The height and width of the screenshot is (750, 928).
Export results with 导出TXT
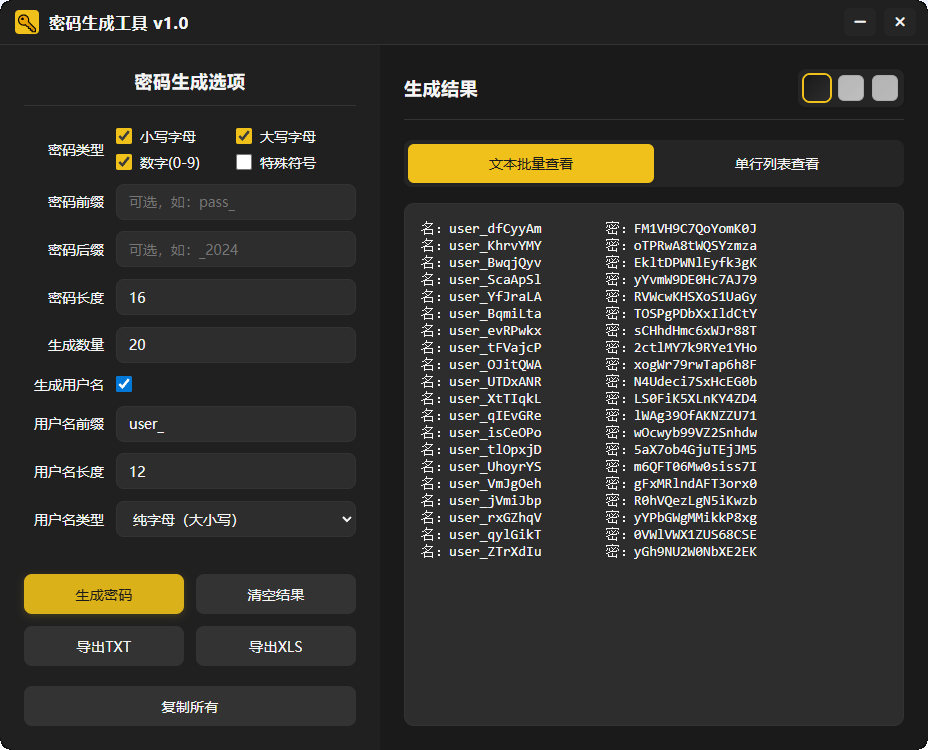coord(104,646)
